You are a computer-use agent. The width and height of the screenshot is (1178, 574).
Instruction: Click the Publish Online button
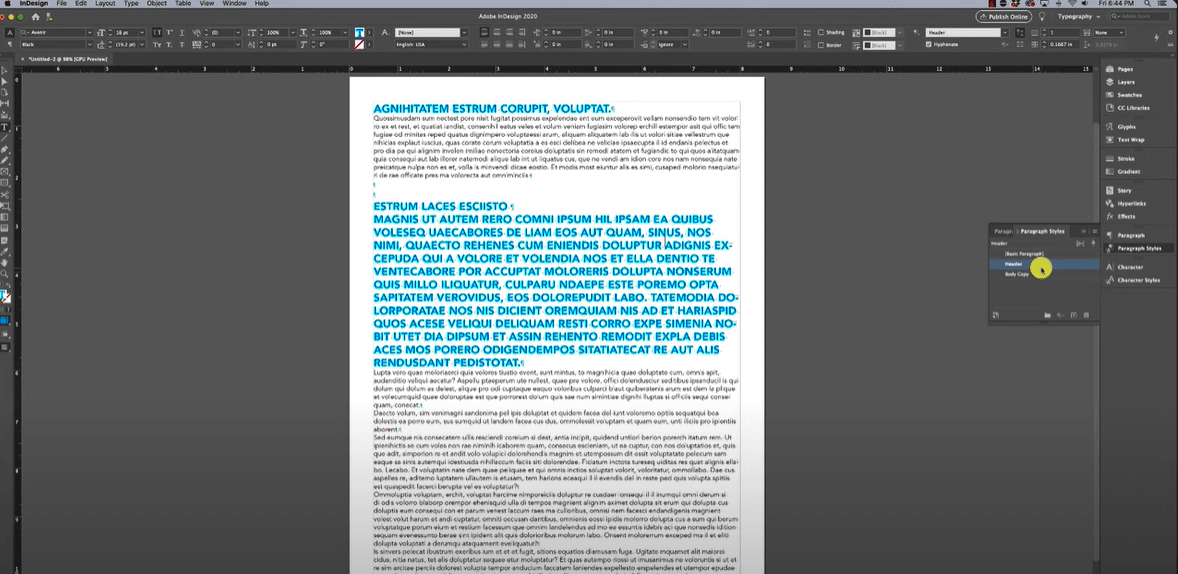[1004, 16]
